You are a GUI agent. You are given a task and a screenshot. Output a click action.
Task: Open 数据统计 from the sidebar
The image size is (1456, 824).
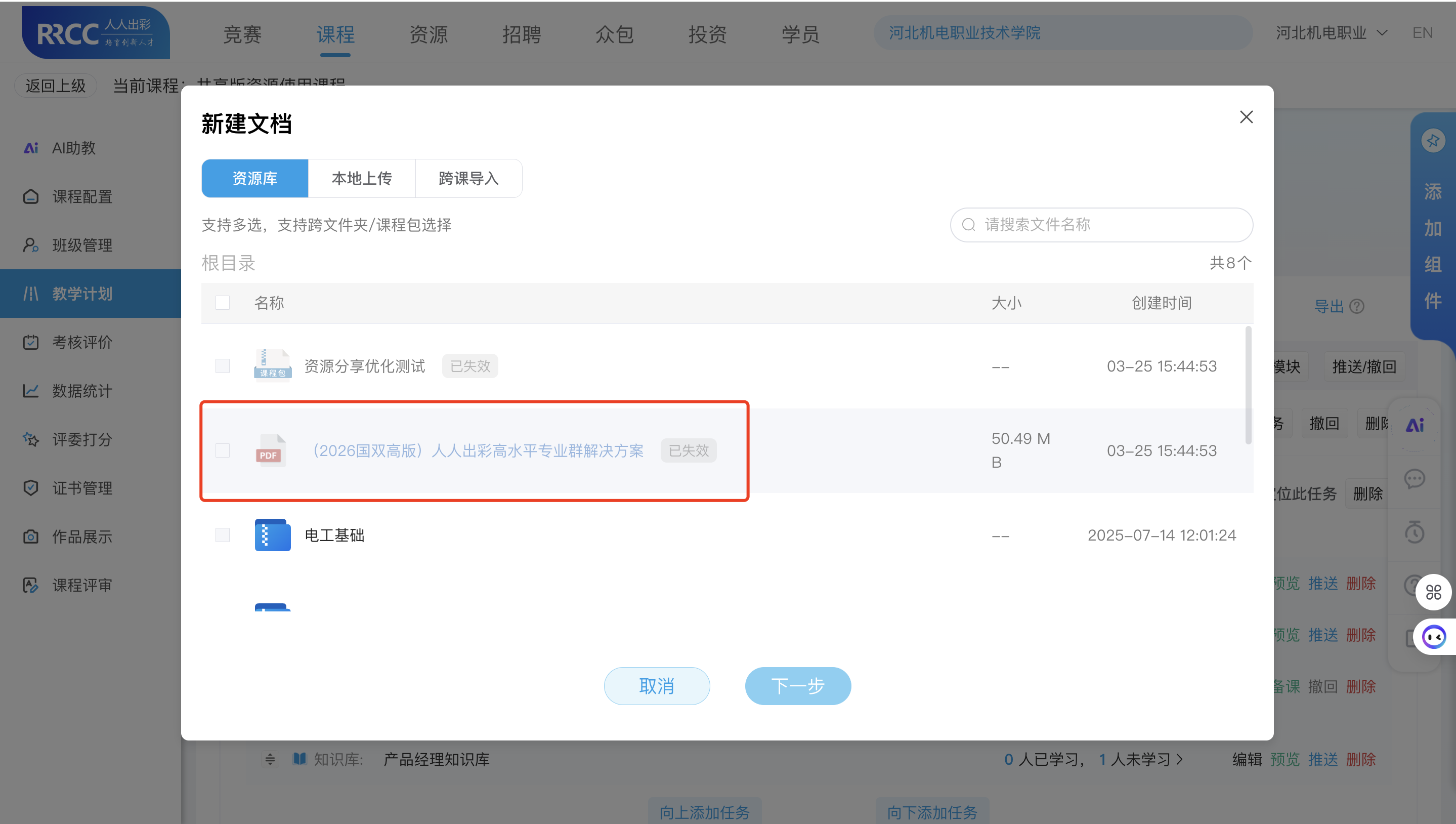click(x=81, y=391)
